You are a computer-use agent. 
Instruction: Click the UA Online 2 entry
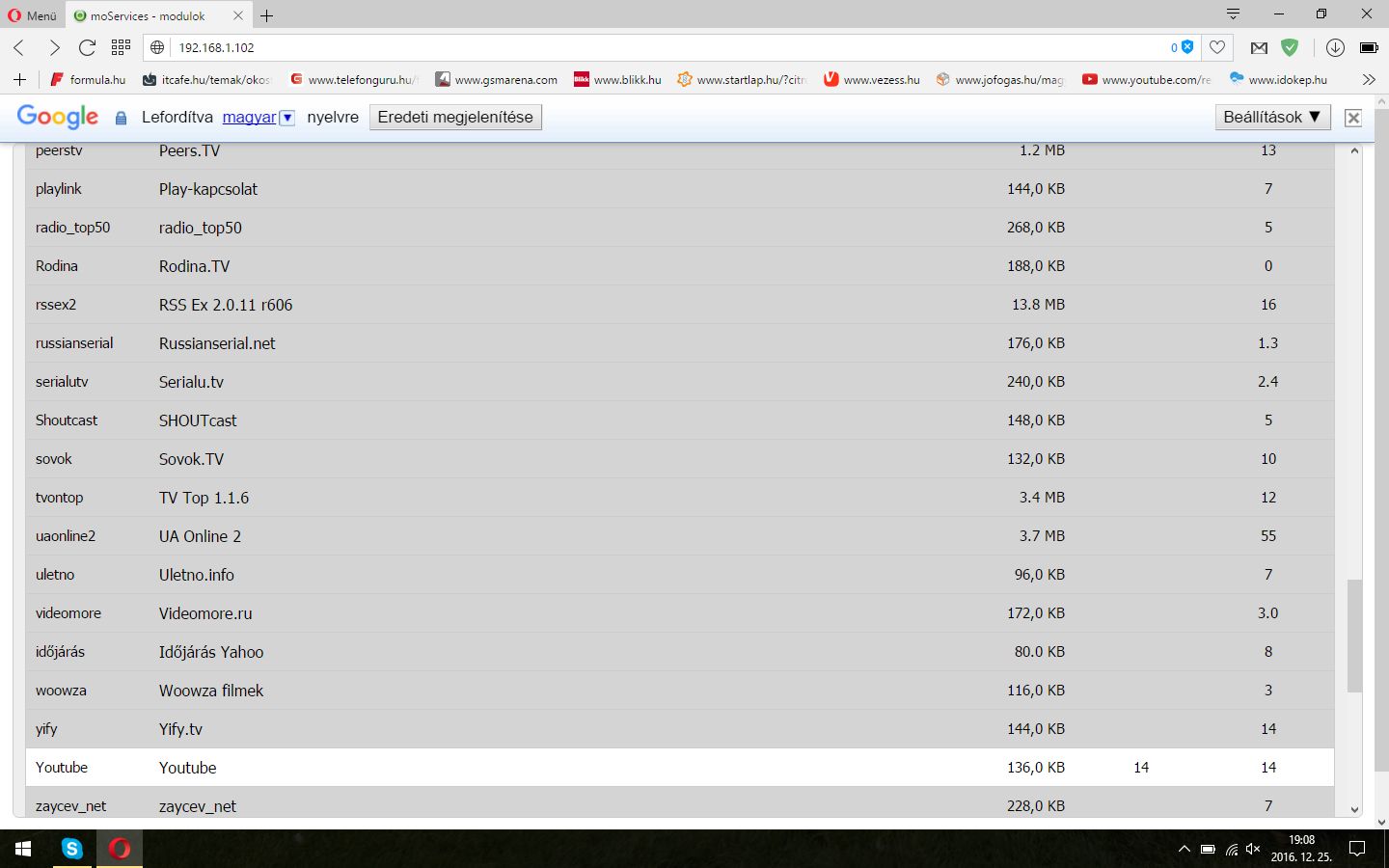(x=200, y=536)
